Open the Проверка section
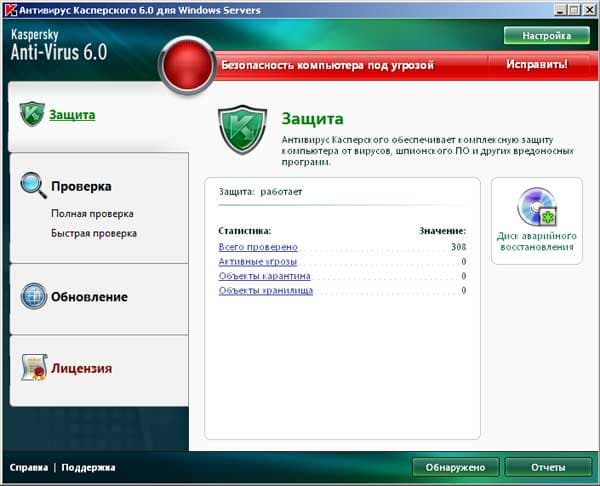The image size is (600, 486). pyautogui.click(x=81, y=186)
